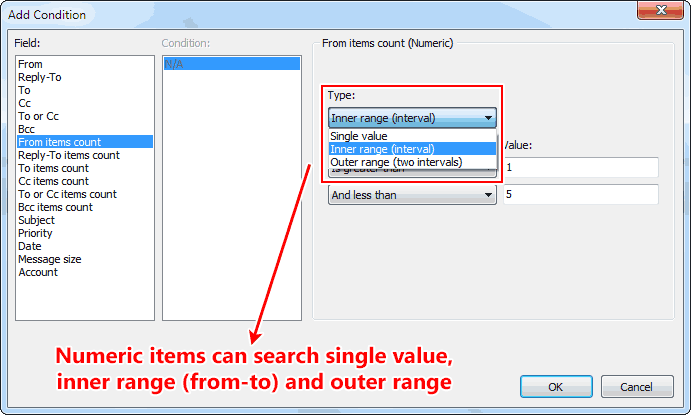This screenshot has width=691, height=415.
Task: Select 'N/A' in the Condition list
Action: point(232,64)
